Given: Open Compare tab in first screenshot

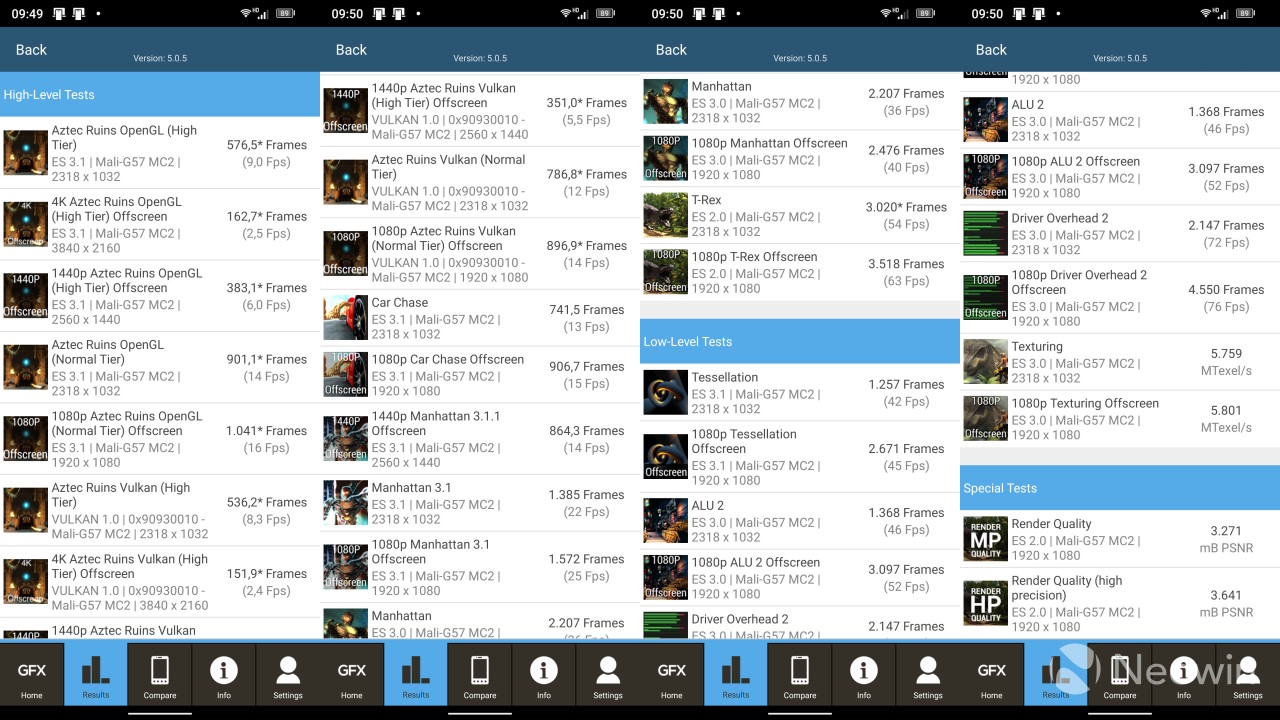Looking at the screenshot, I should coord(160,676).
